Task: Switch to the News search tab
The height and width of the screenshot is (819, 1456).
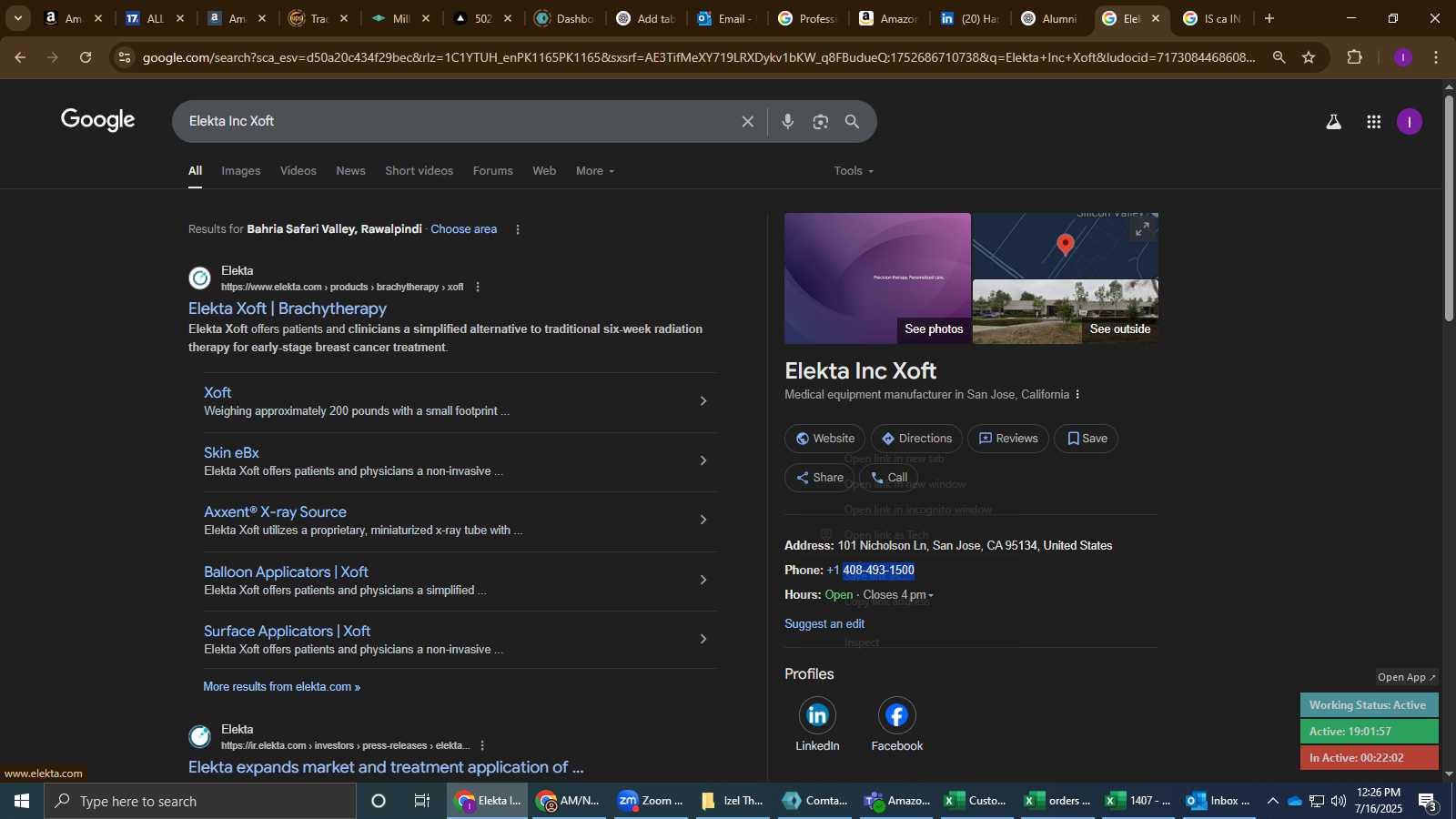Action: [350, 171]
